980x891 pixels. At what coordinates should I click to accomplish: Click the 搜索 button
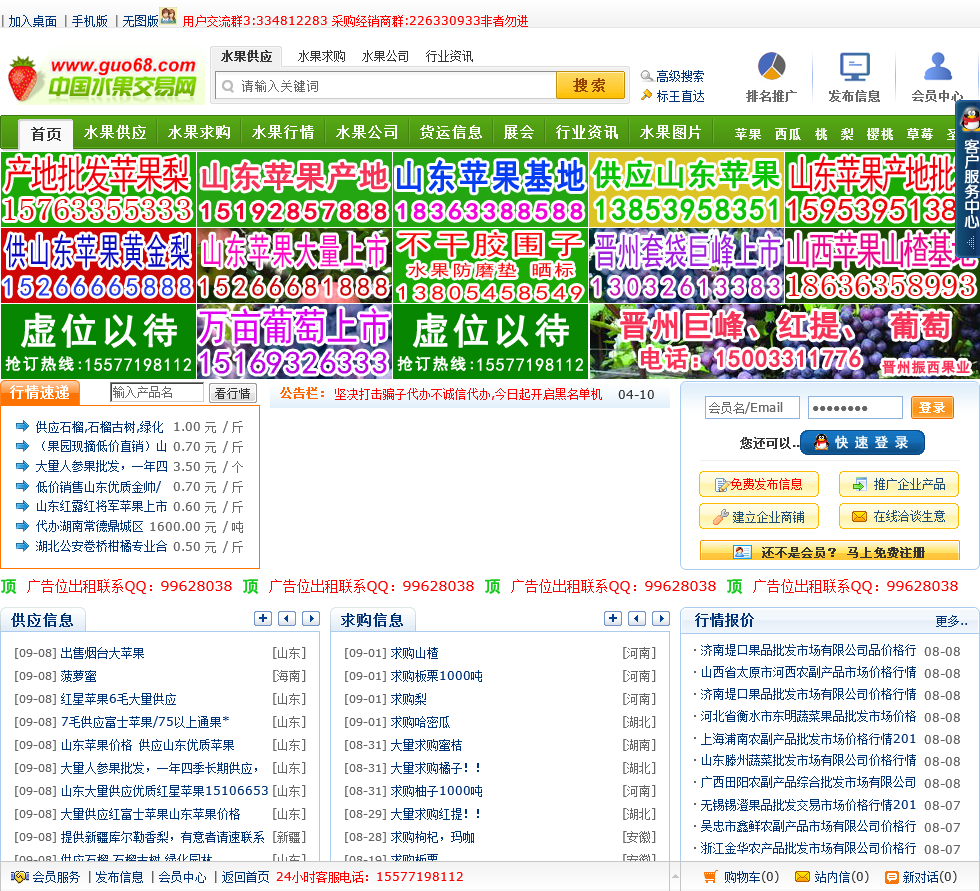click(x=589, y=85)
